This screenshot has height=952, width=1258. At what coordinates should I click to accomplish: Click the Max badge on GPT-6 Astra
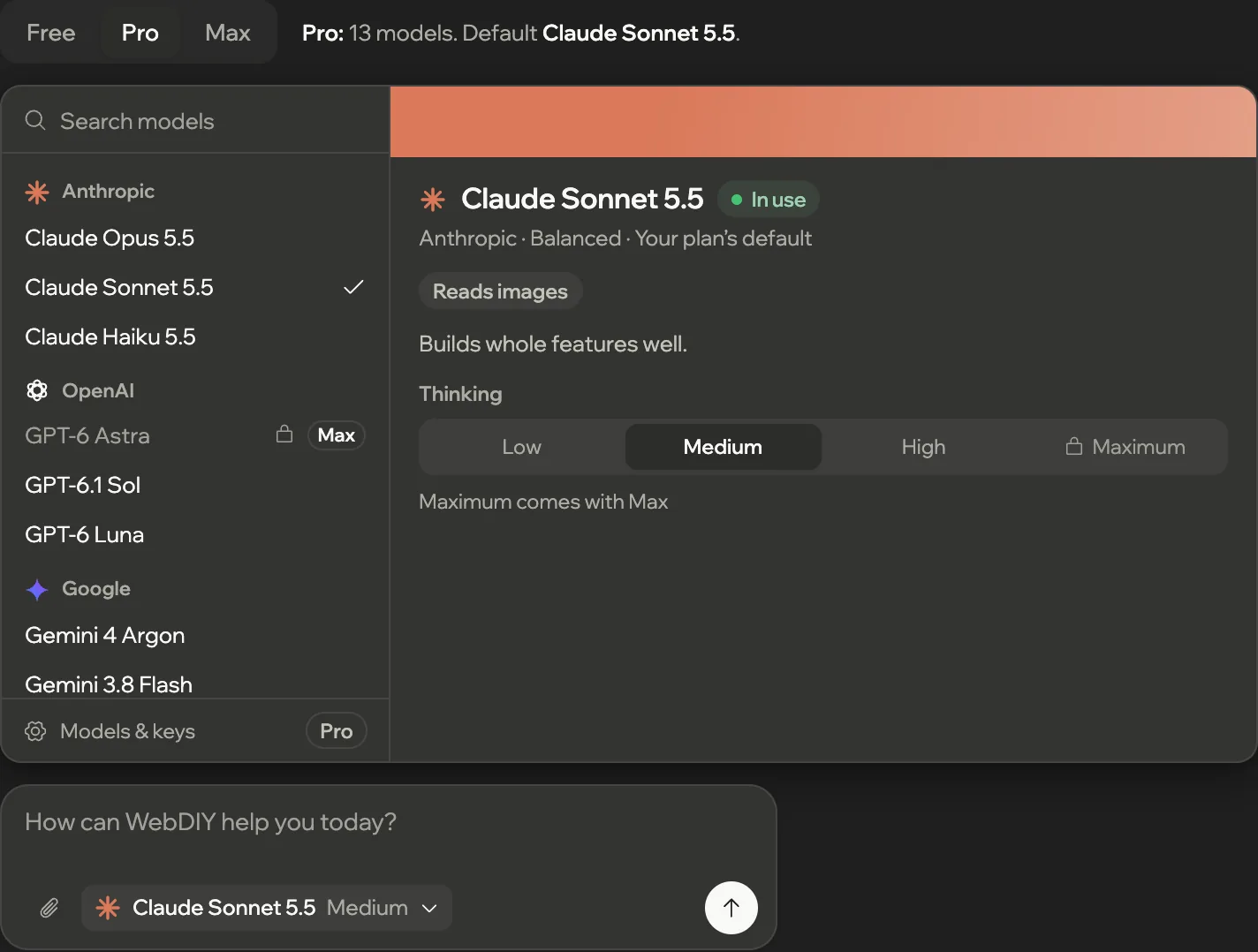click(337, 435)
